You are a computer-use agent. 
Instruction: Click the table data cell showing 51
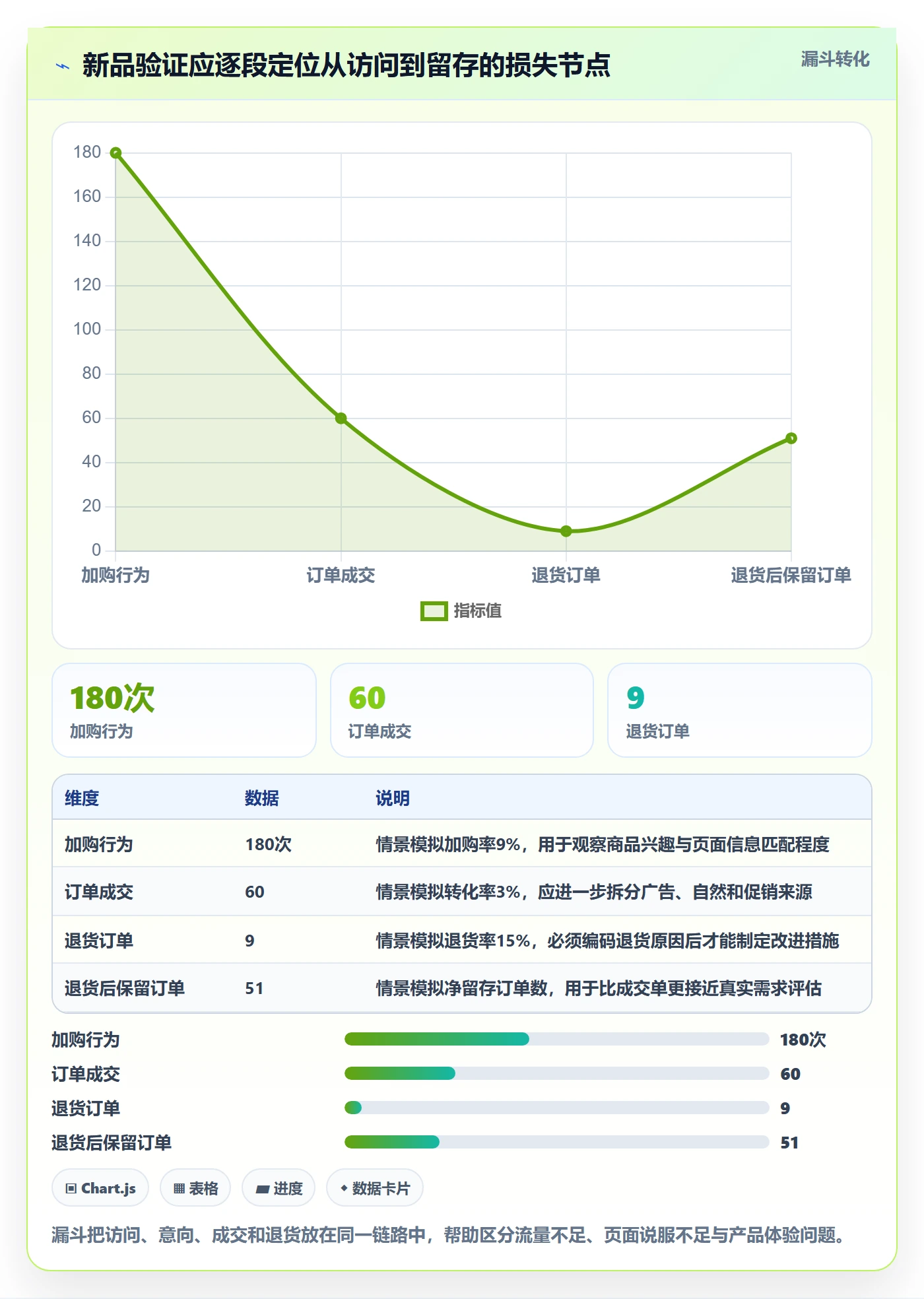254,989
